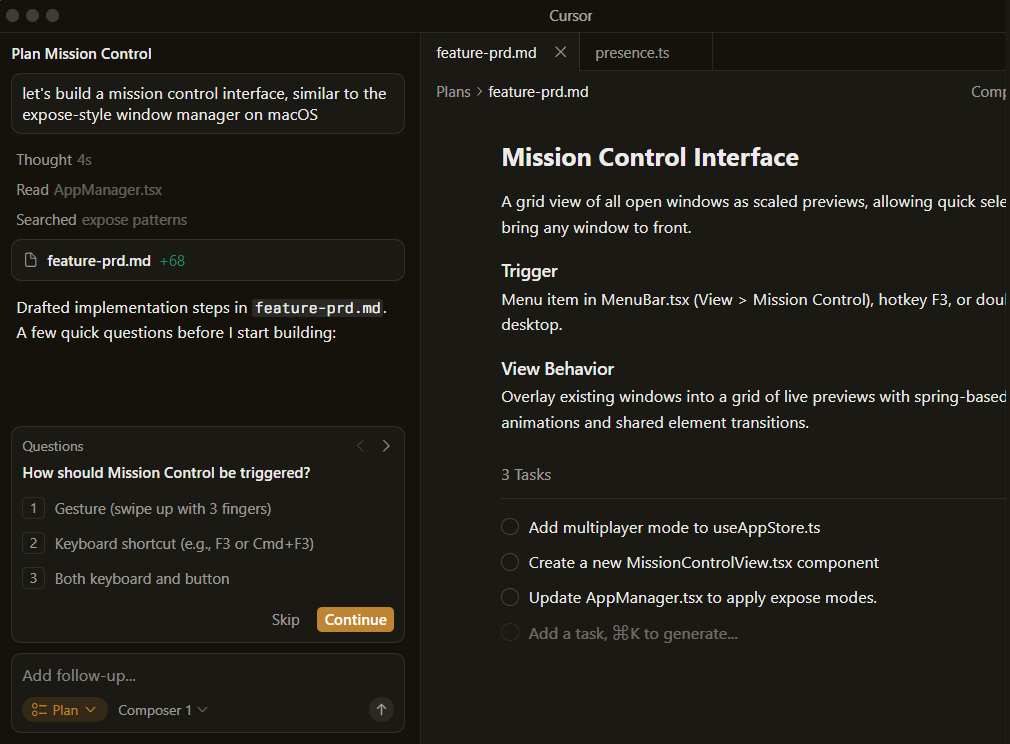Close the feature-prd.md tab
Image resolution: width=1010 pixels, height=744 pixels.
point(560,52)
